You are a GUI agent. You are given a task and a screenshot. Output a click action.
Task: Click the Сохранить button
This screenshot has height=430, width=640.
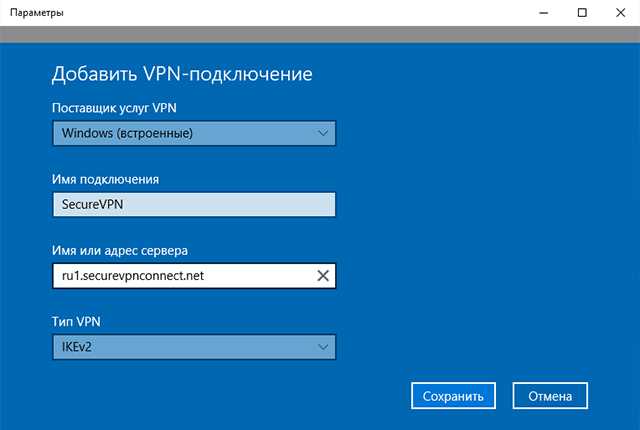point(453,396)
